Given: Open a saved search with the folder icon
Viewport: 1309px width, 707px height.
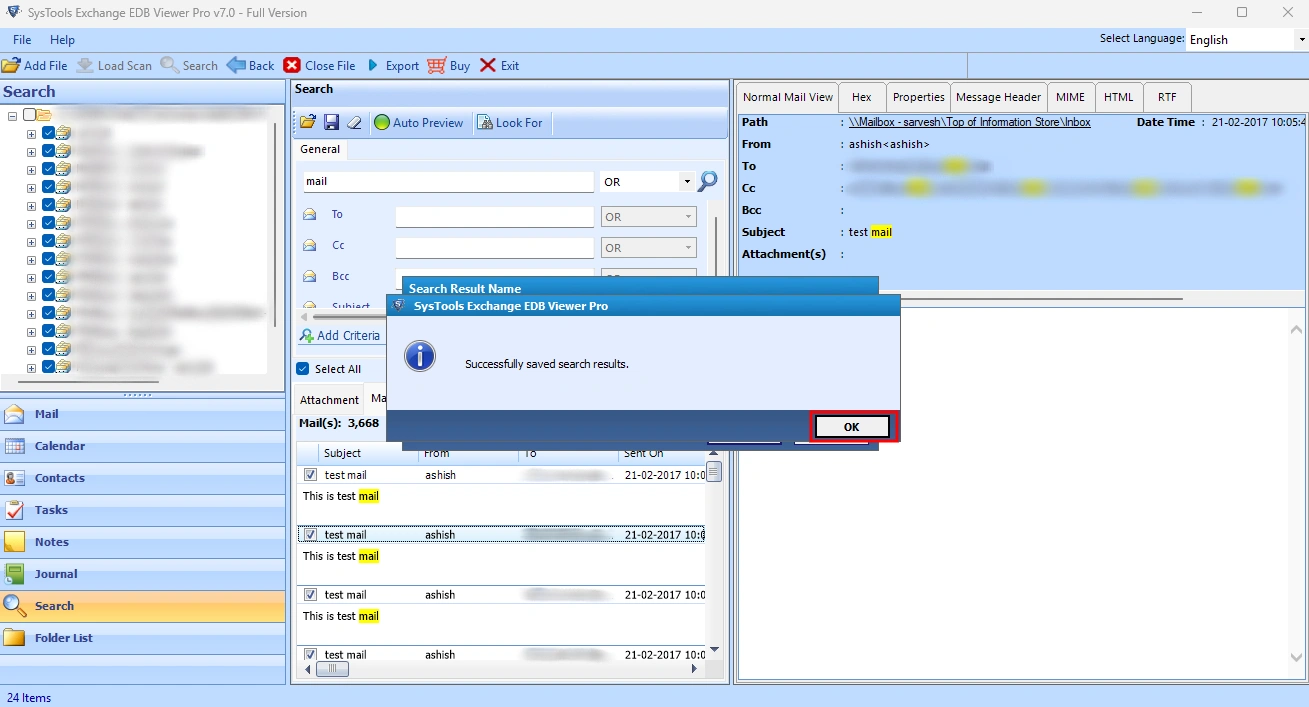Looking at the screenshot, I should (x=308, y=122).
